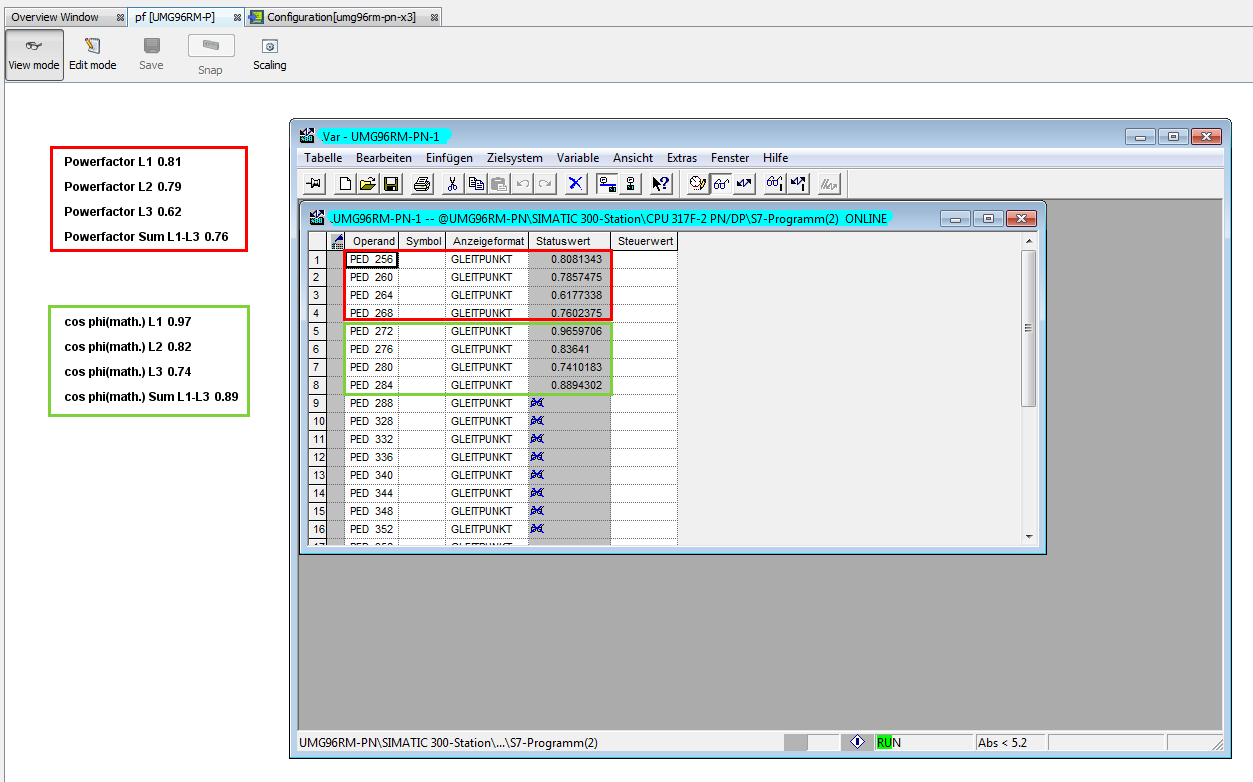Open the Configuration[umg96rm-pn-x3] tab
Viewport: 1253px width, 782px height.
click(x=340, y=17)
